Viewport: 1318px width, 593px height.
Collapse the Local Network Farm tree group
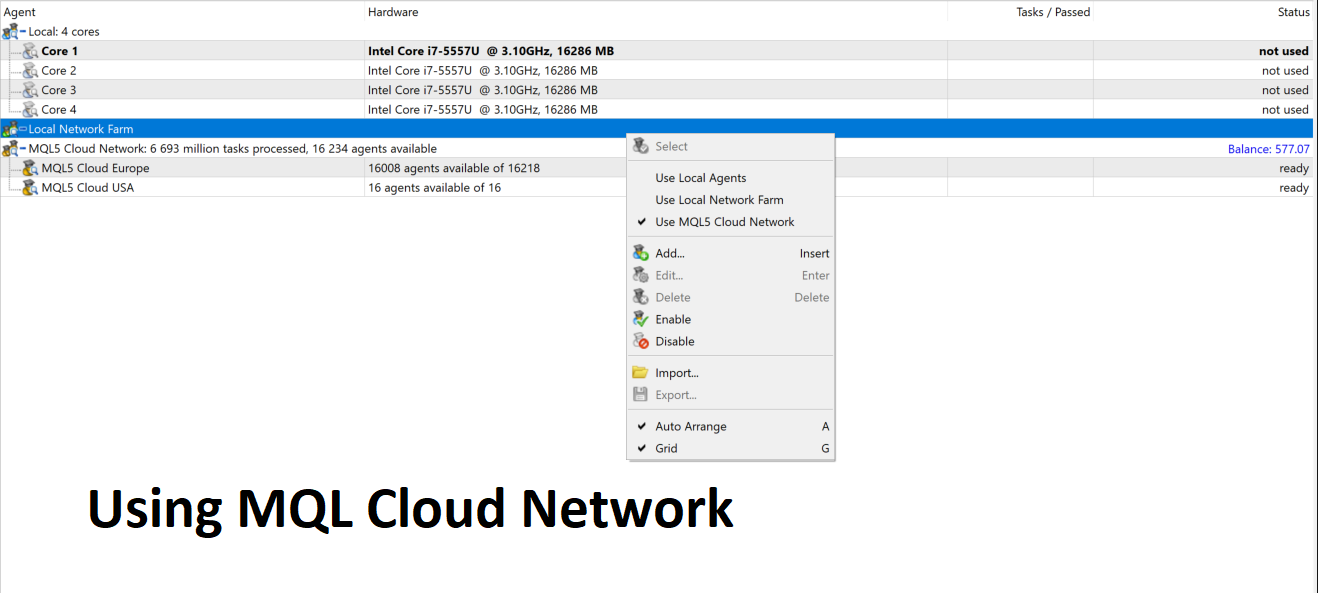23,129
